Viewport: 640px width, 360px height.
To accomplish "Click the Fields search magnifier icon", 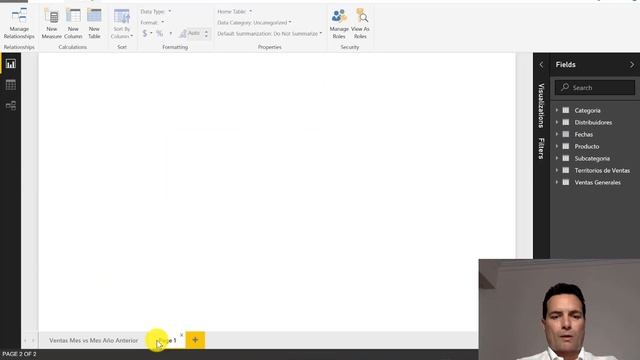I will click(x=565, y=87).
